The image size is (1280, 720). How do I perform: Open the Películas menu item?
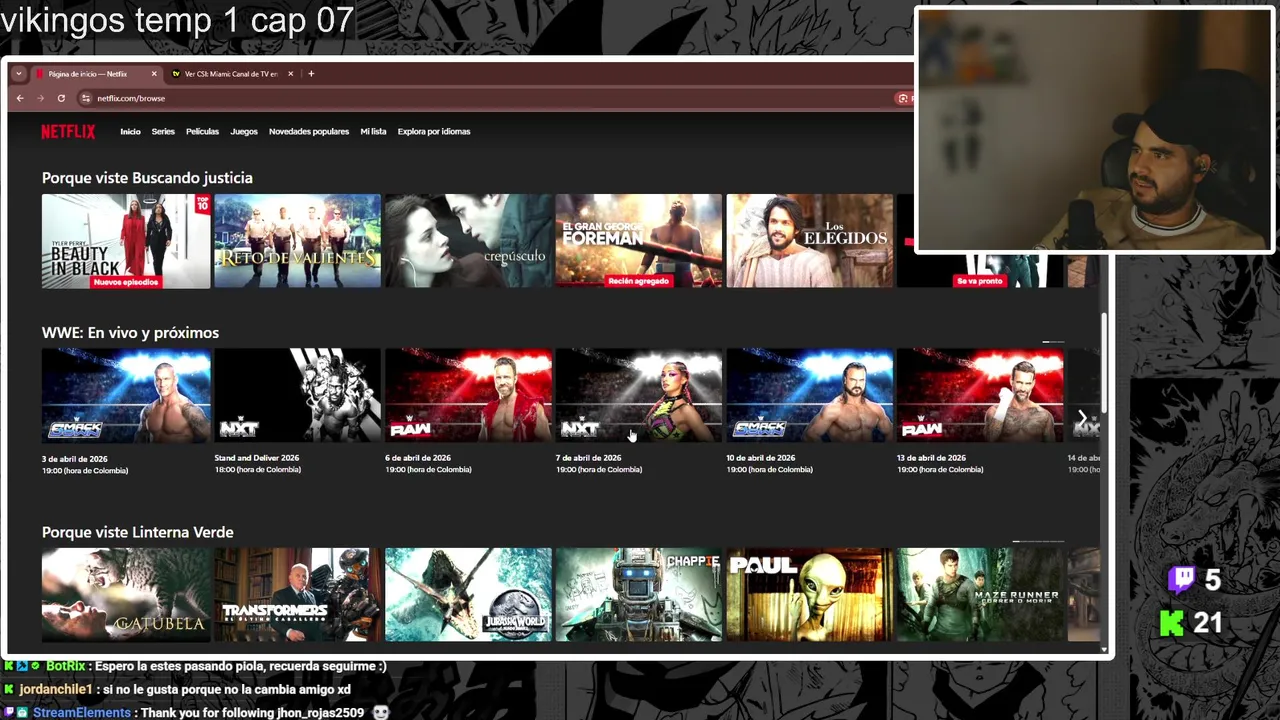(202, 131)
